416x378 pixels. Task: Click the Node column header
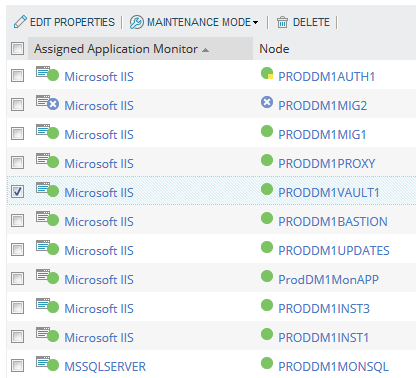click(x=274, y=49)
